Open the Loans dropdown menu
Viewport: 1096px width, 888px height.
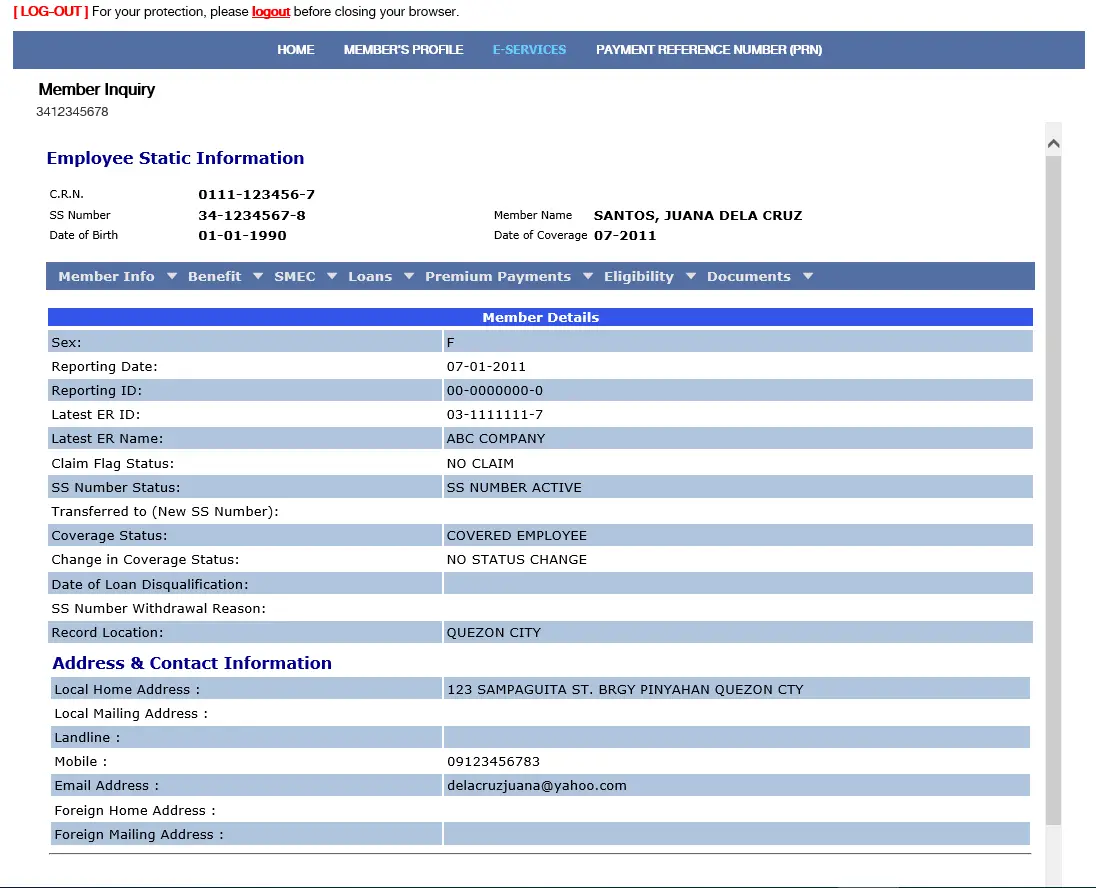(x=370, y=276)
